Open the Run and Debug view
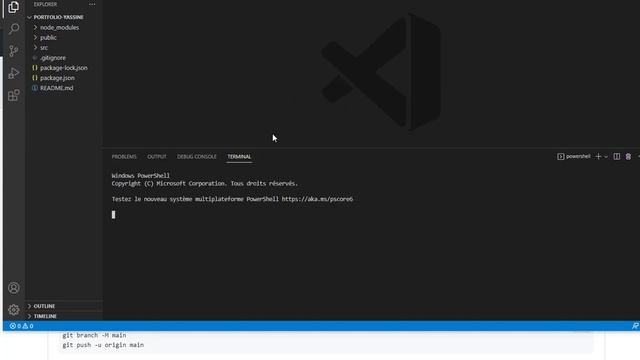640x360 pixels. (13, 73)
